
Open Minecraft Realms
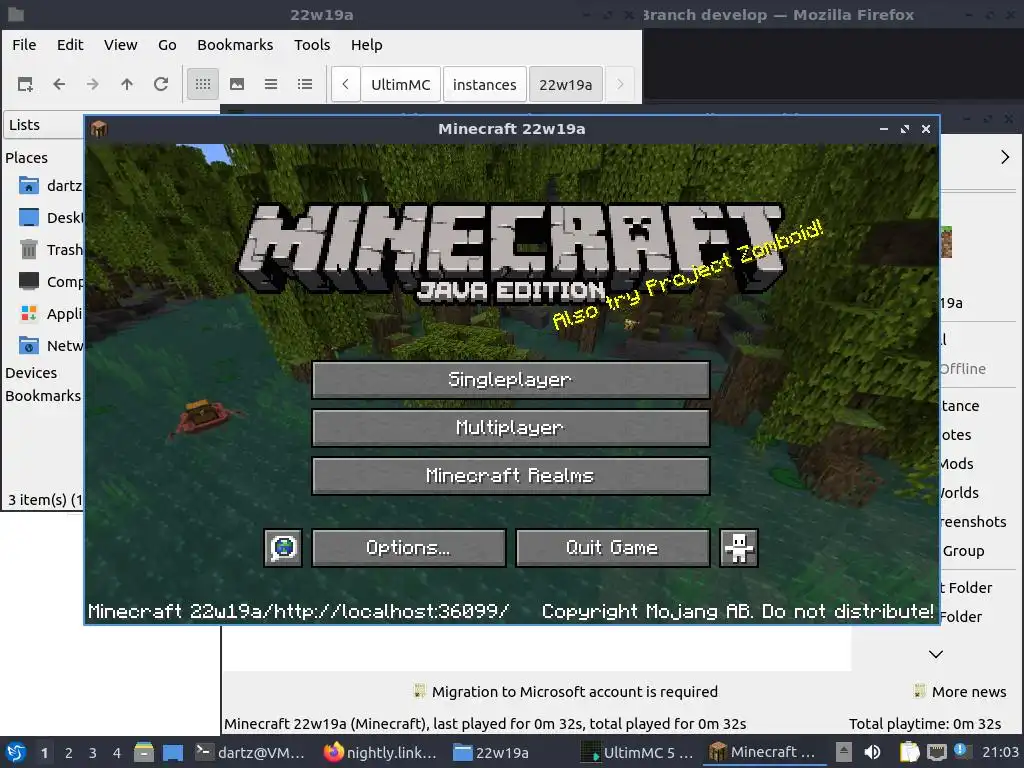[511, 475]
